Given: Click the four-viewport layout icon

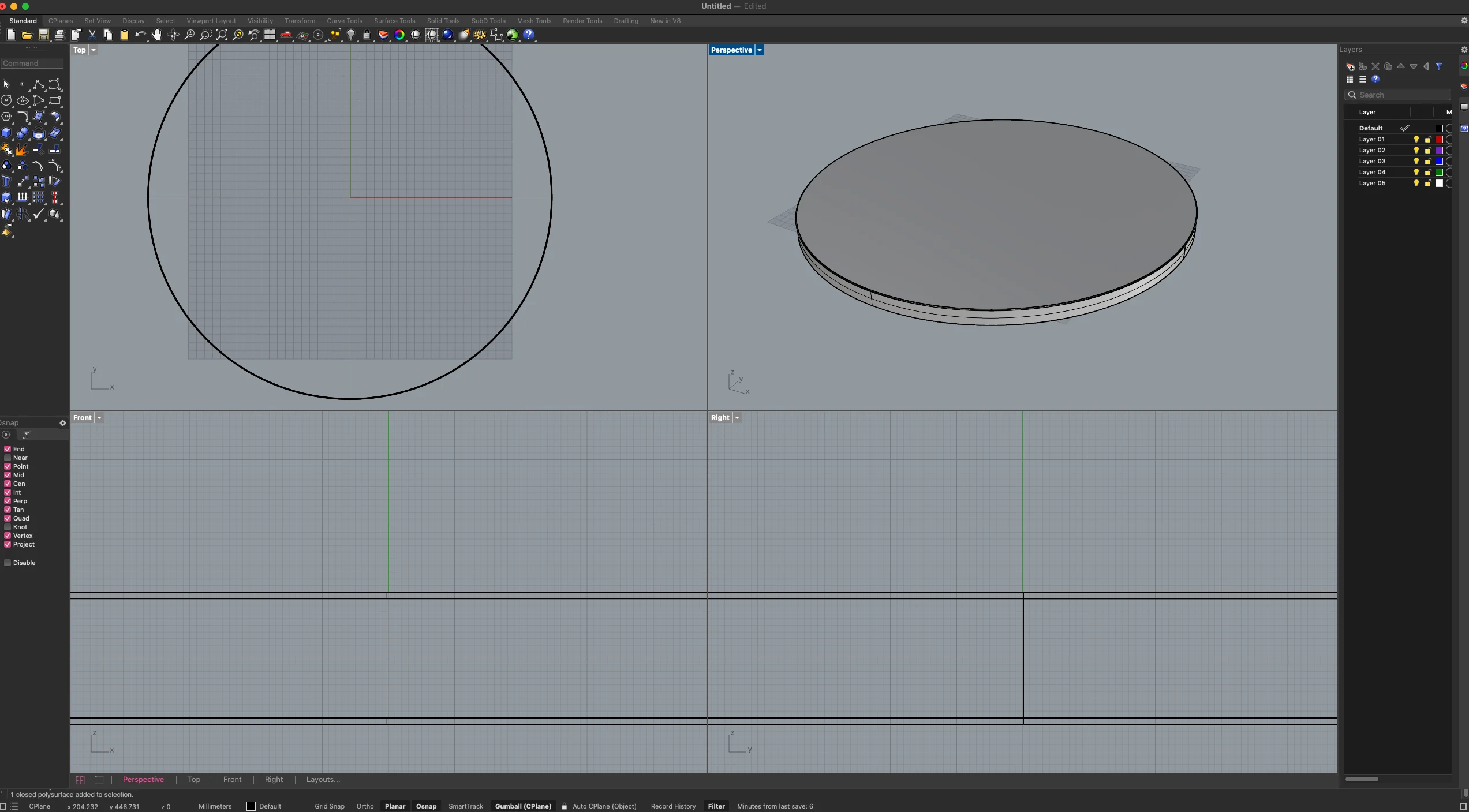Looking at the screenshot, I should (270, 35).
